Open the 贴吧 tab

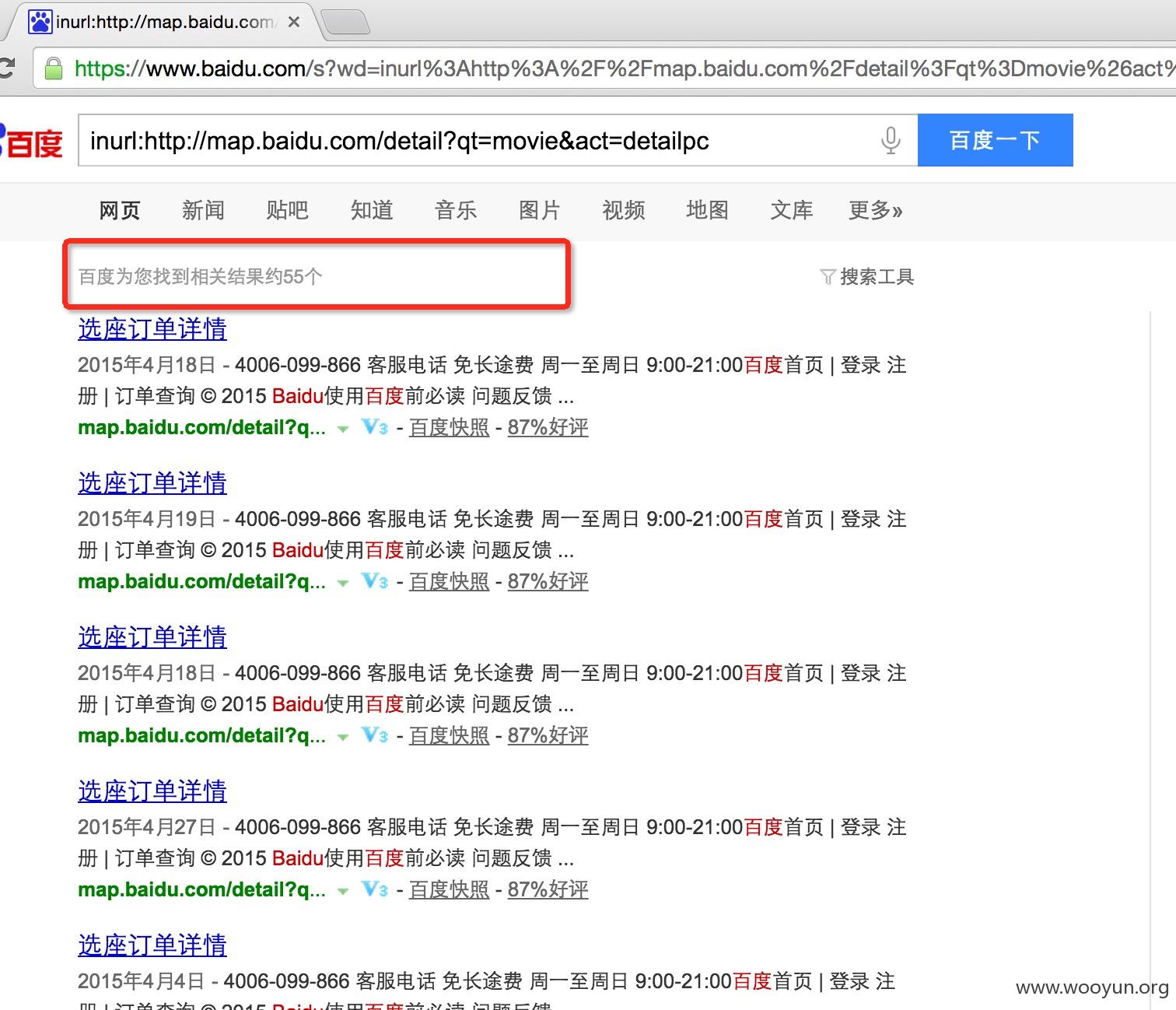[287, 210]
